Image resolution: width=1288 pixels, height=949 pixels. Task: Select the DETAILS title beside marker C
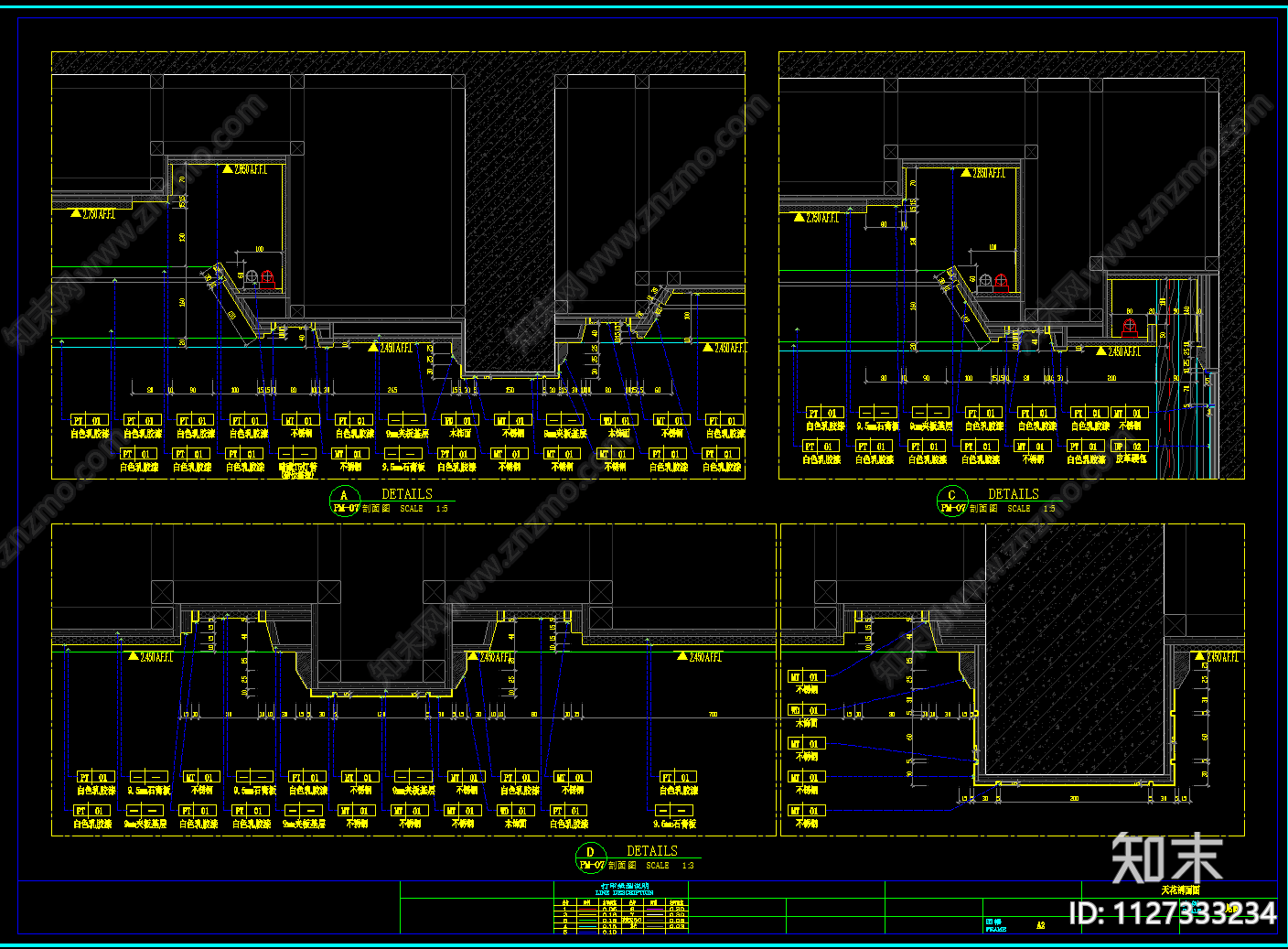1014,493
